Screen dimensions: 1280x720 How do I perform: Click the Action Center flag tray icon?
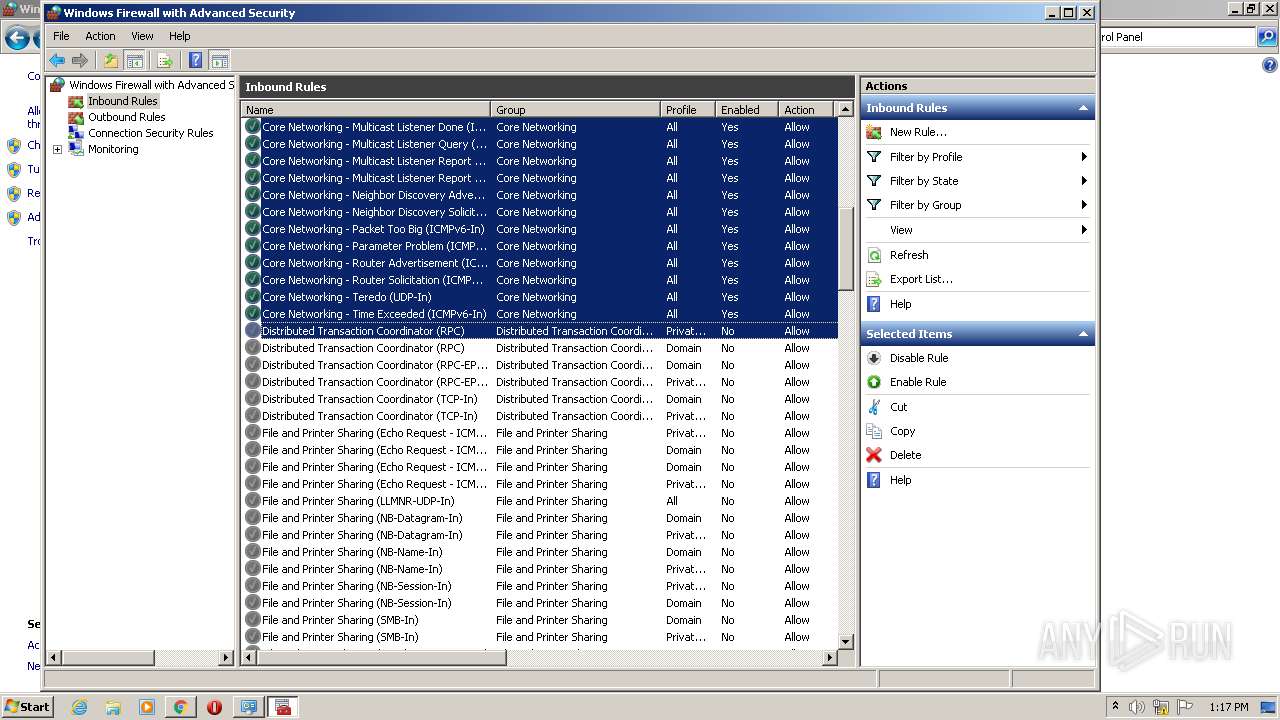click(1185, 707)
